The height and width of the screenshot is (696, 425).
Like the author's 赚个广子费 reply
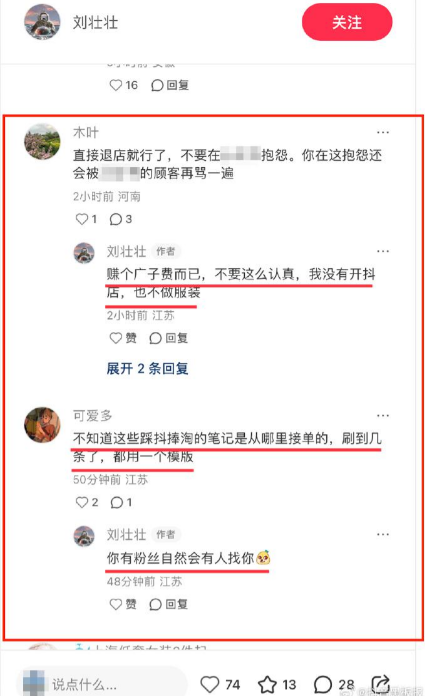(123, 338)
